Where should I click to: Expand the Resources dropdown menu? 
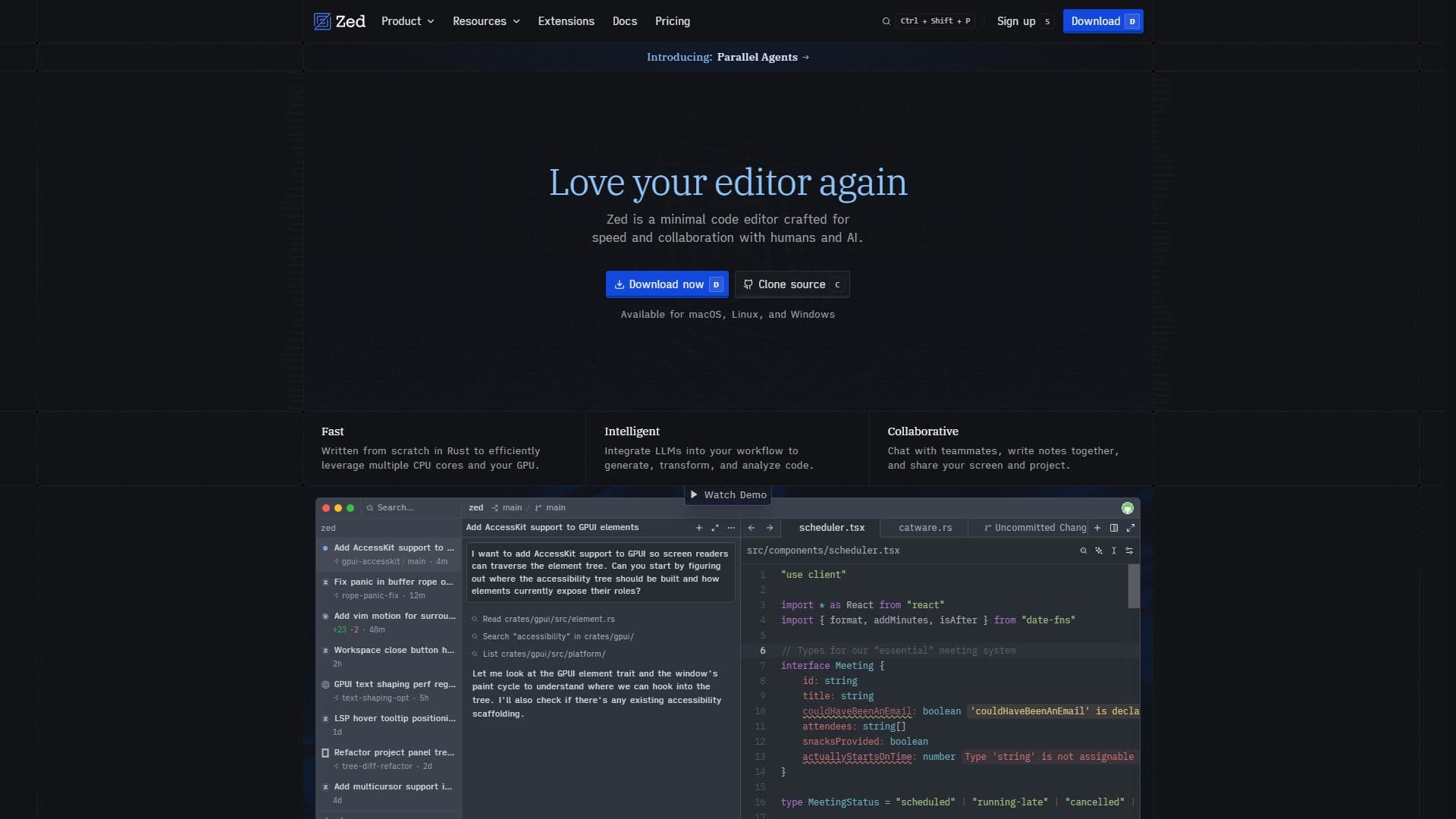click(486, 21)
